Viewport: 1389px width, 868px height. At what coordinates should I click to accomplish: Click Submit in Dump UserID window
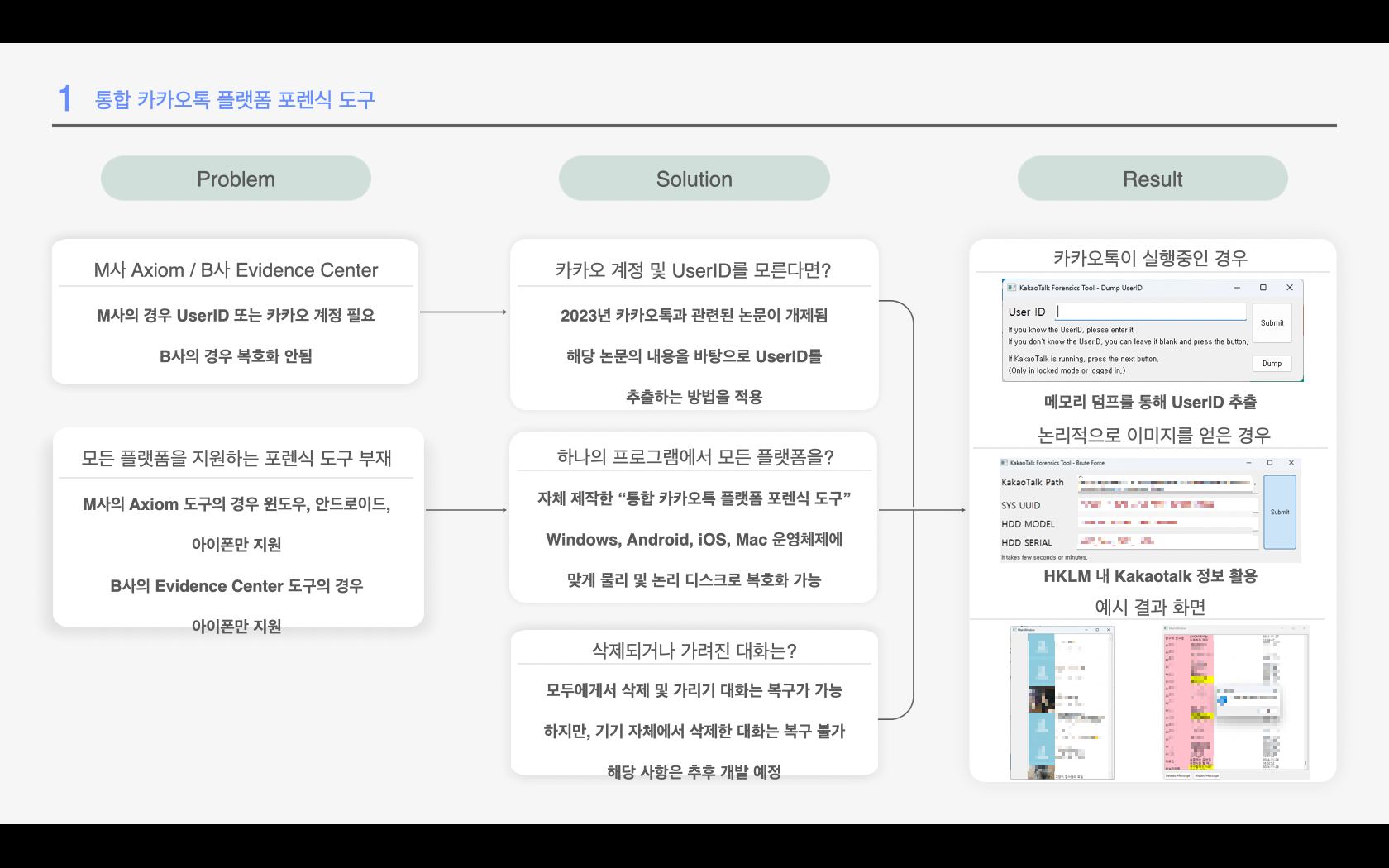tap(1272, 322)
